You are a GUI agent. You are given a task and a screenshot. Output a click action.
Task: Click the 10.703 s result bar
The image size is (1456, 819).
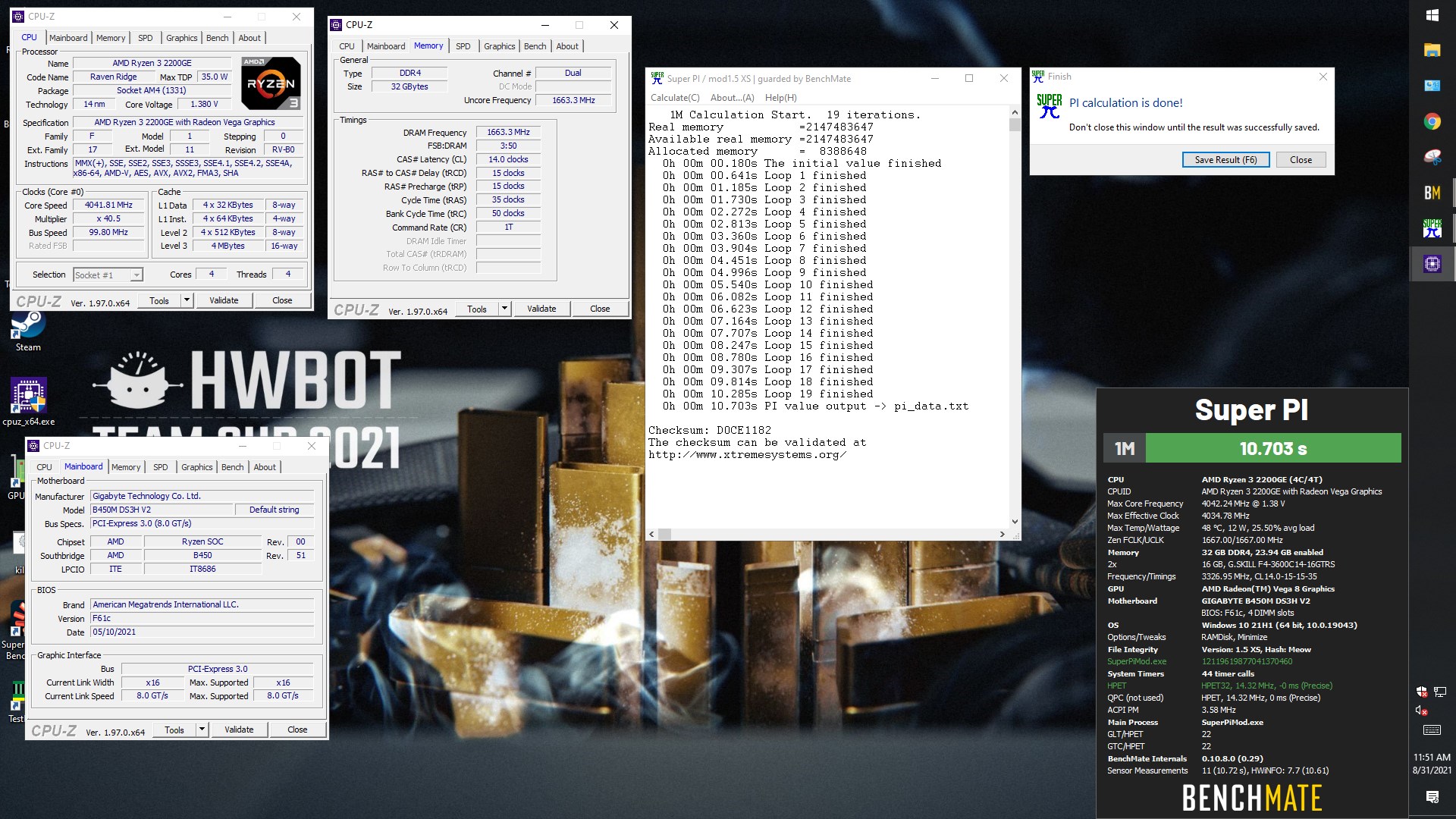point(1272,448)
